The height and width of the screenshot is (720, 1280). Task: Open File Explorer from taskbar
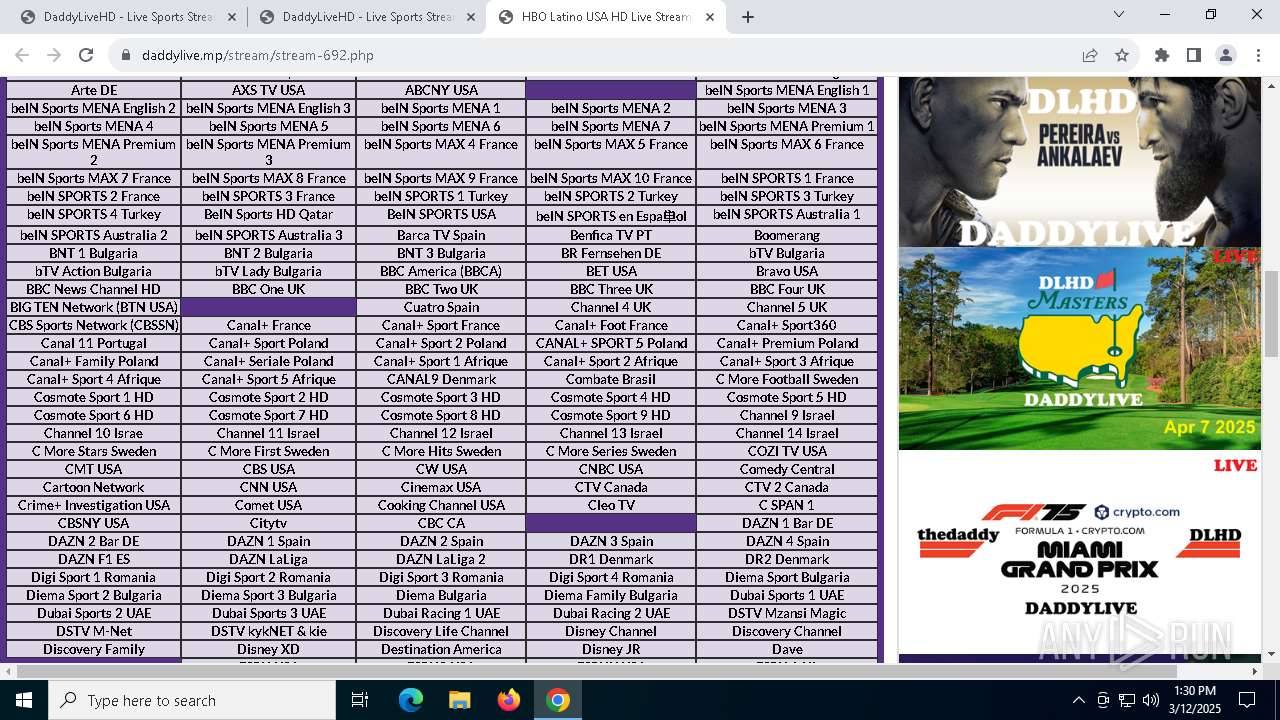pos(459,700)
